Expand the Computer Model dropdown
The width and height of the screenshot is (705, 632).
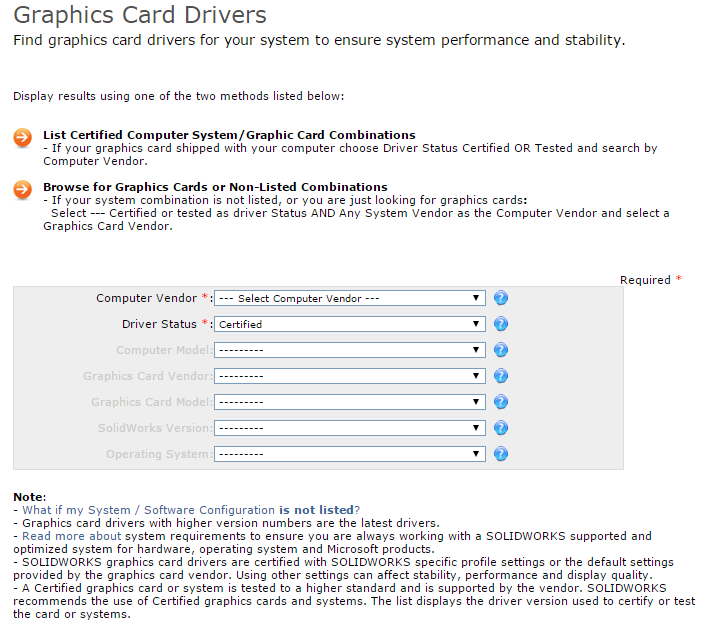coord(350,350)
